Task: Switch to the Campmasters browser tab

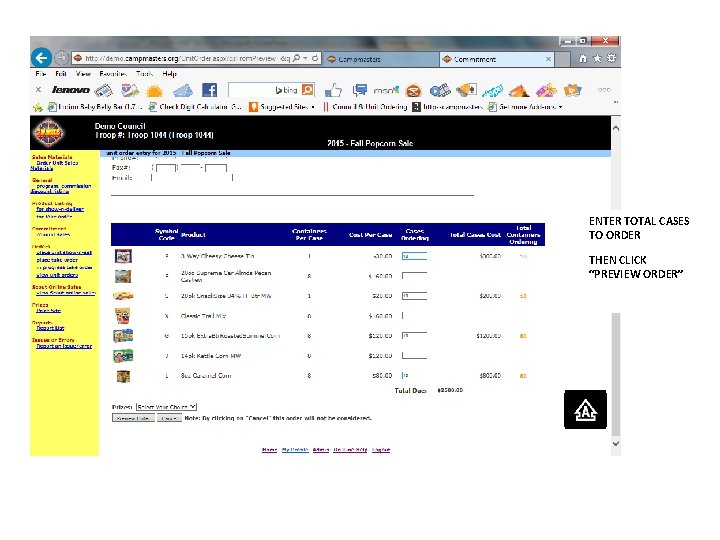Action: (380, 59)
